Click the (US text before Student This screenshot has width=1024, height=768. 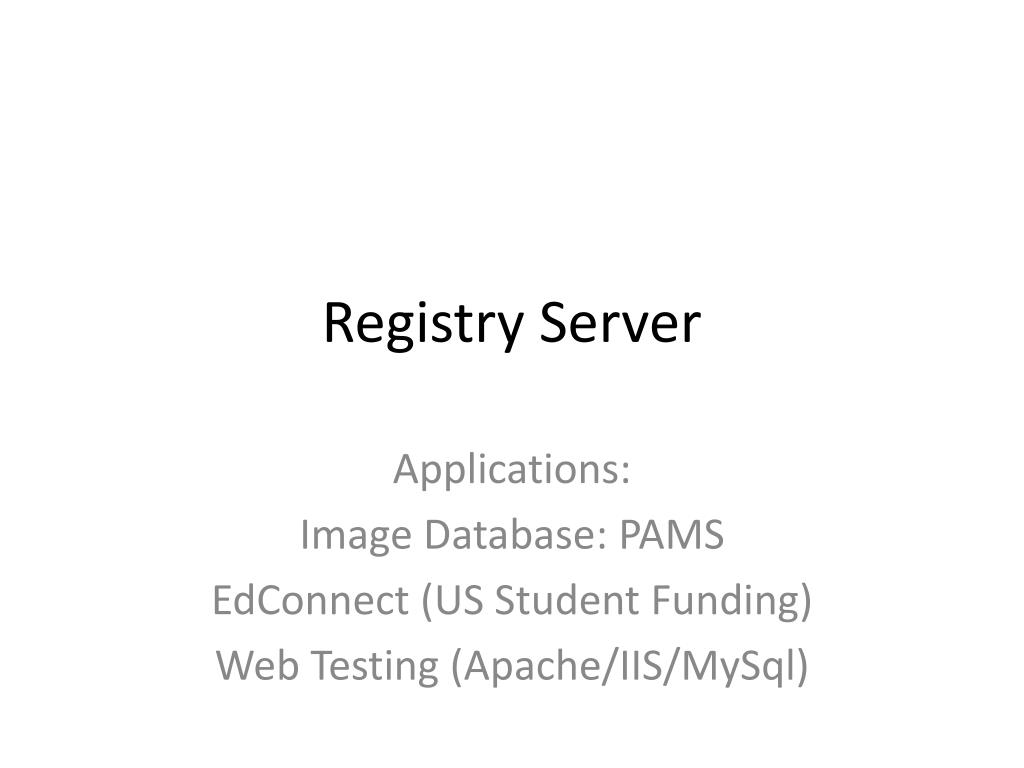[453, 601]
